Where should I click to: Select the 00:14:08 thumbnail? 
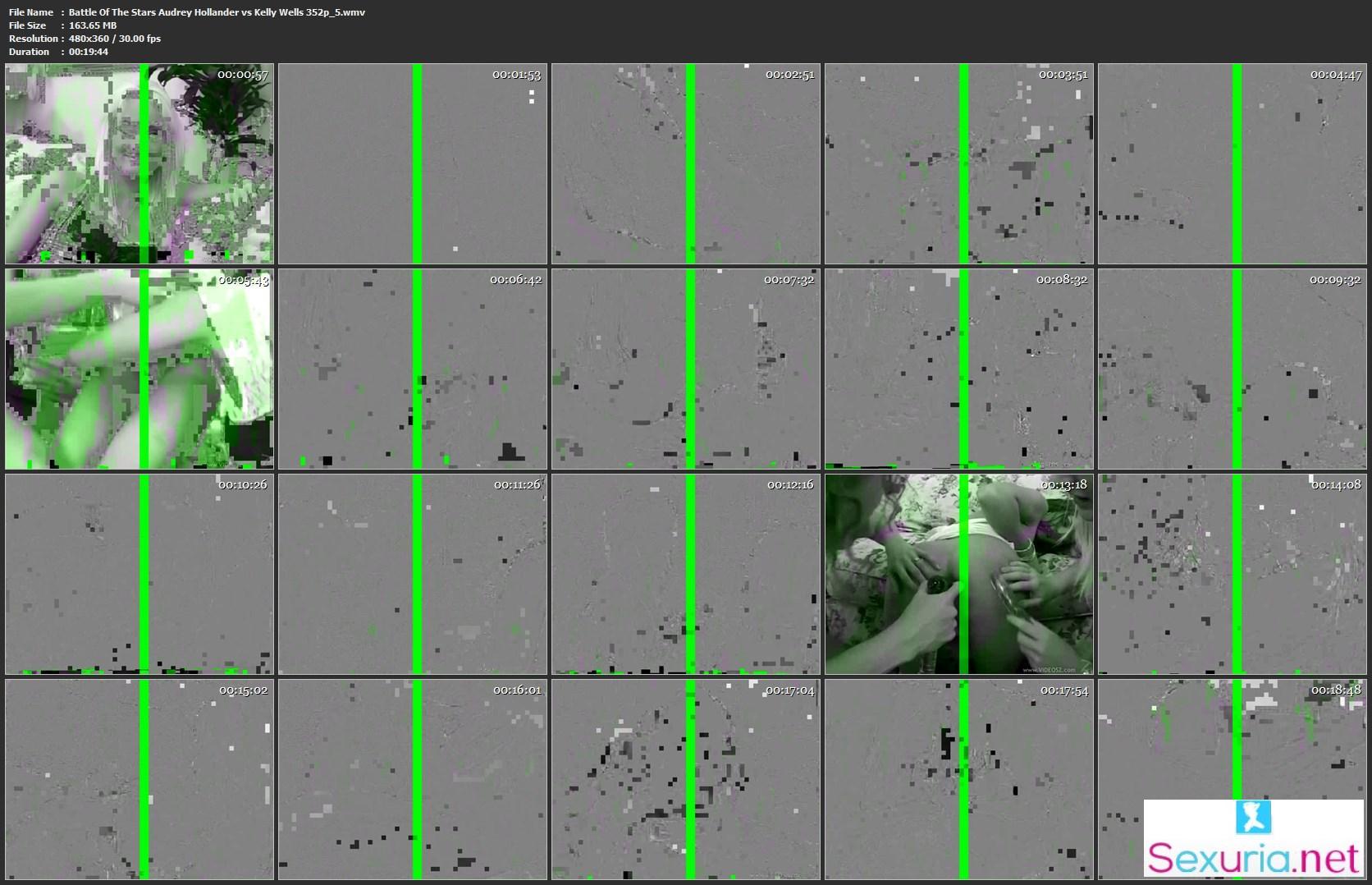1233,574
